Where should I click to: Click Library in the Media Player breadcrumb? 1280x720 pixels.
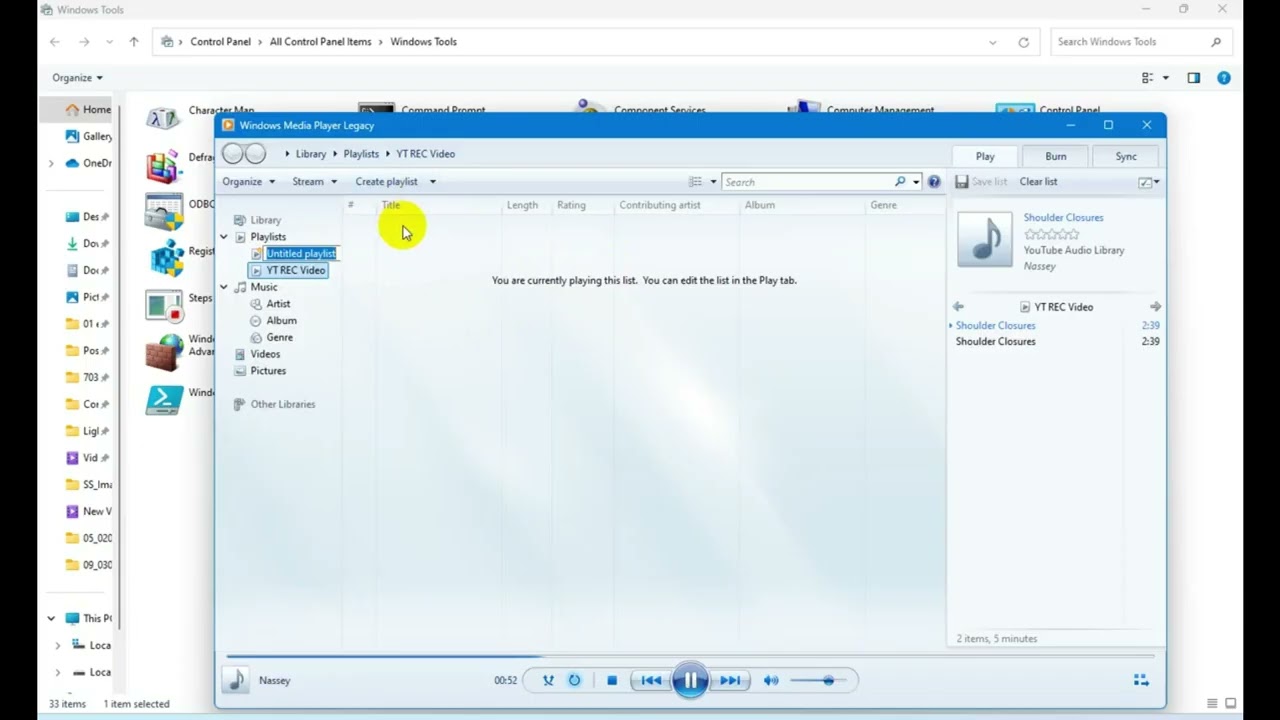[311, 154]
